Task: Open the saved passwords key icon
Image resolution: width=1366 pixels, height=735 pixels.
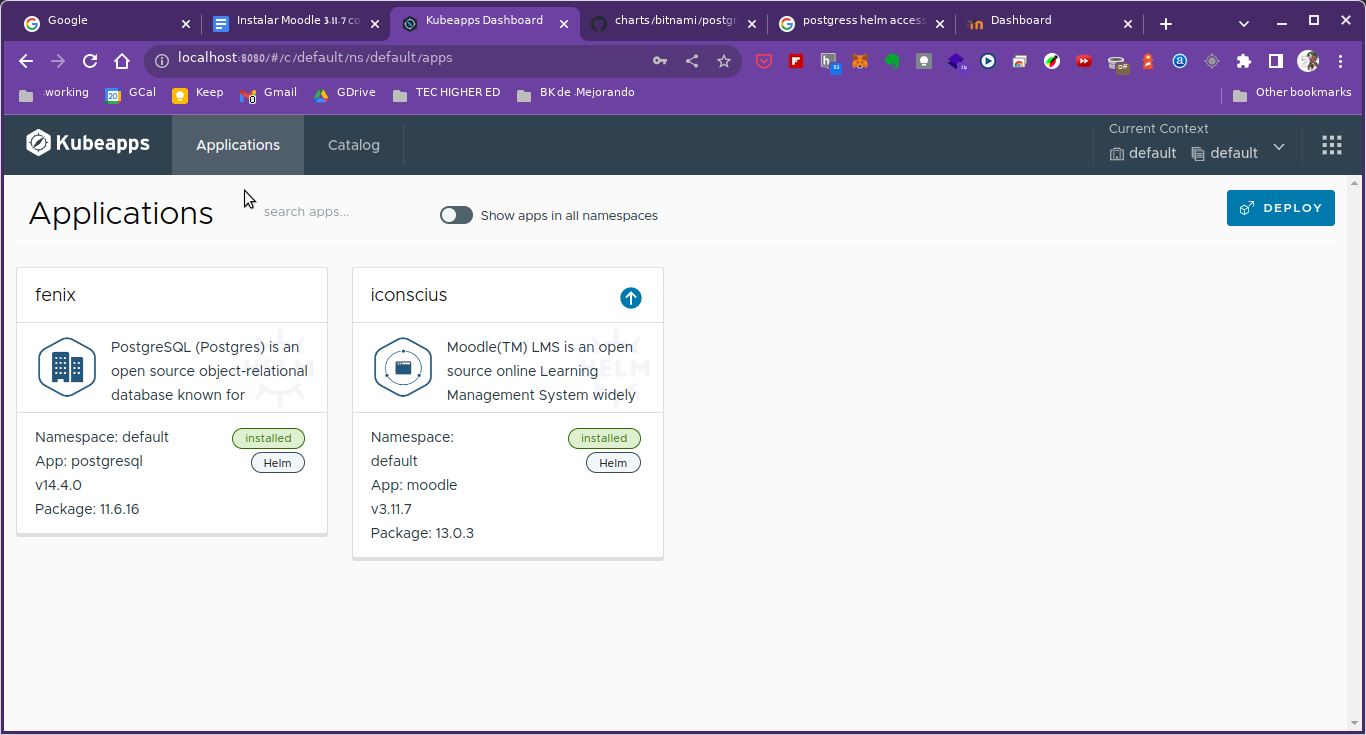Action: (660, 61)
